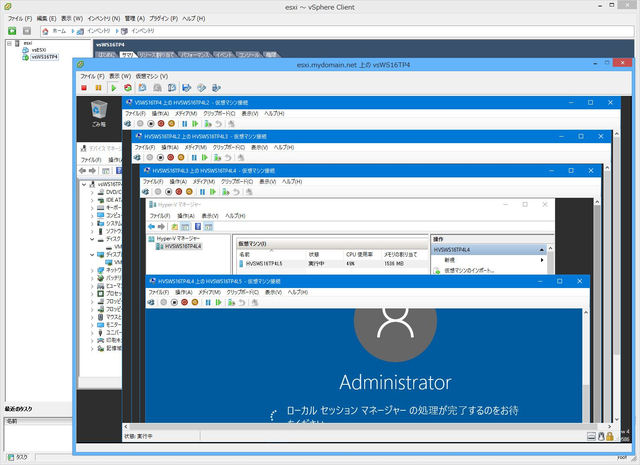Click the padlock icon in the bottom-right status bar
Image resolution: width=640 pixels, height=465 pixels.
pyautogui.click(x=610, y=436)
